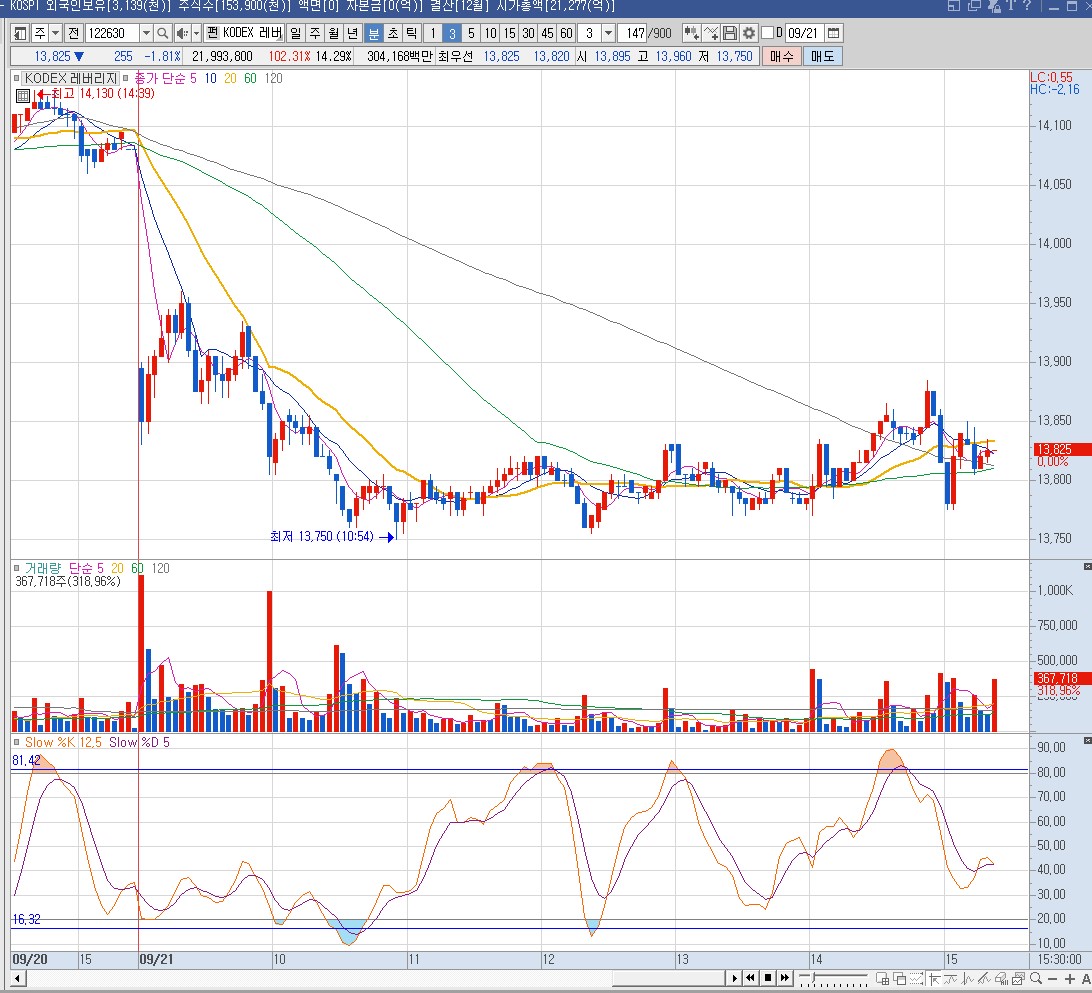Switch to 일 (daily) chart tab

point(296,33)
